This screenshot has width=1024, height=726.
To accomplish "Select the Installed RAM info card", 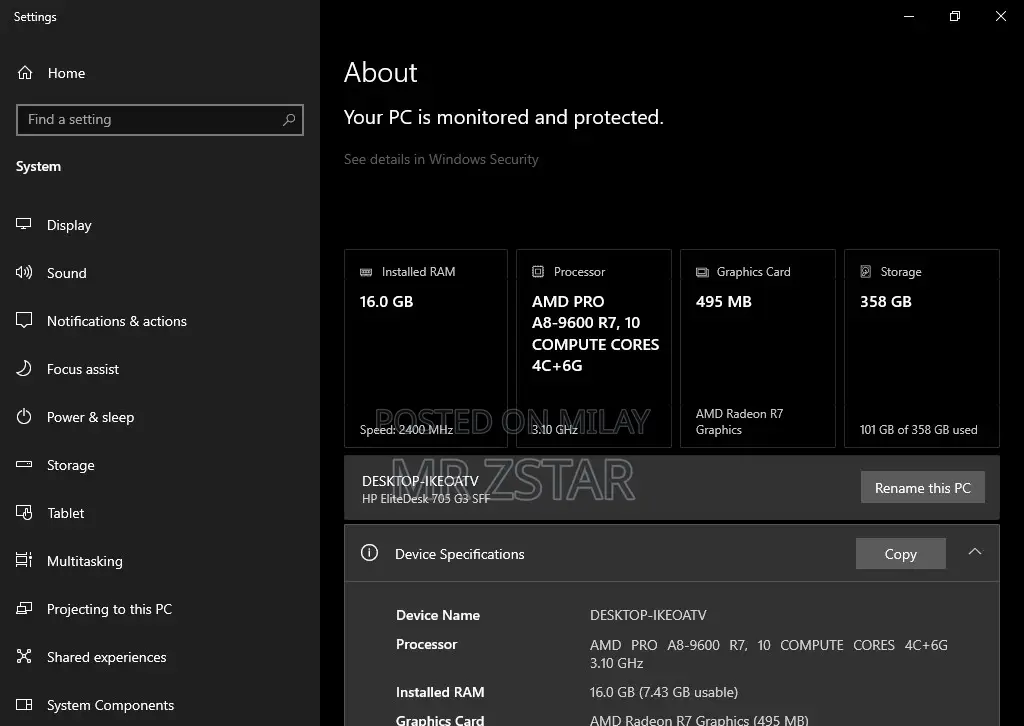I will click(x=425, y=348).
